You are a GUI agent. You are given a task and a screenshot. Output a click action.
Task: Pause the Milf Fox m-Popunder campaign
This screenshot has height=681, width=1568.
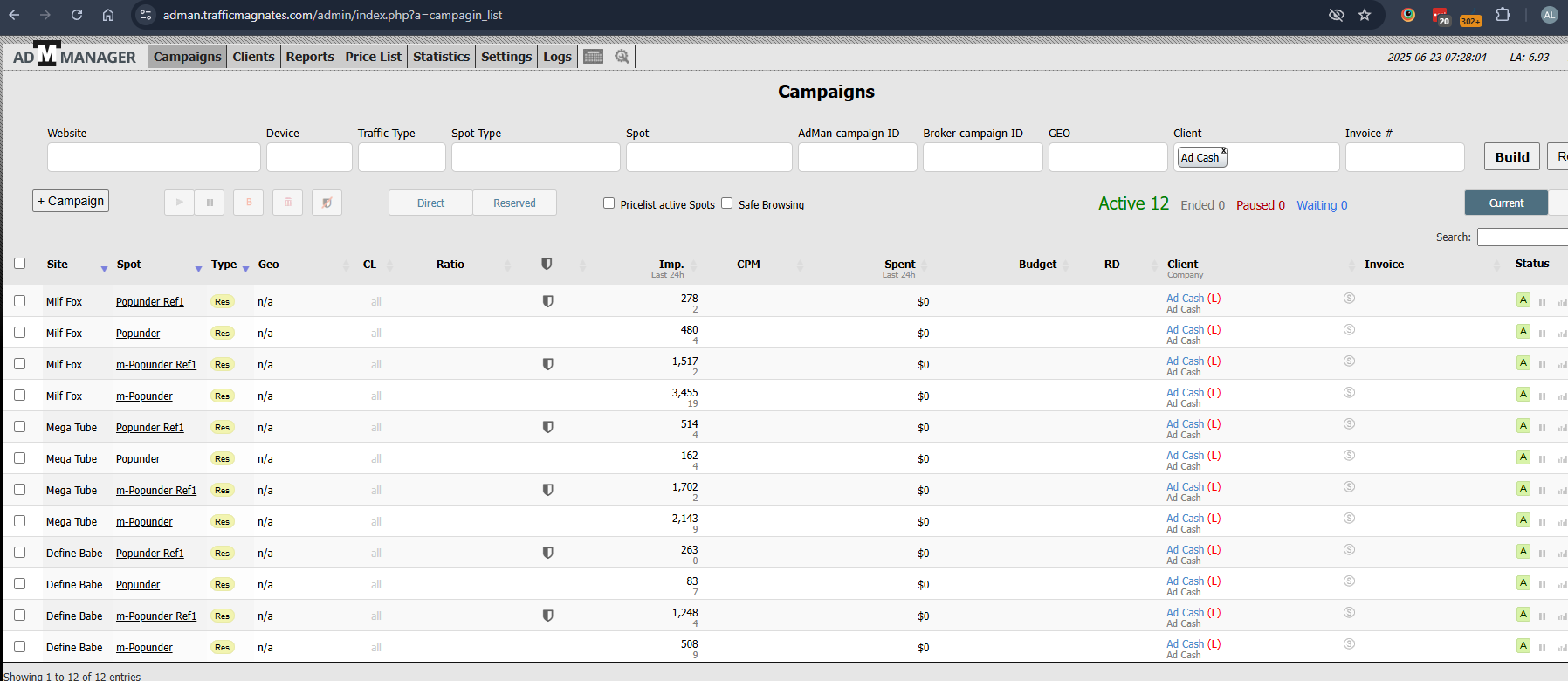(x=1542, y=396)
